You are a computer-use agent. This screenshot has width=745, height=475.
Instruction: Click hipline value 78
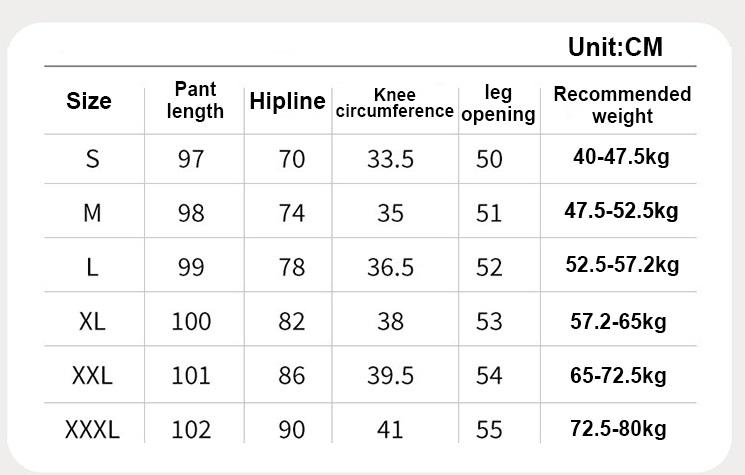pyautogui.click(x=291, y=267)
